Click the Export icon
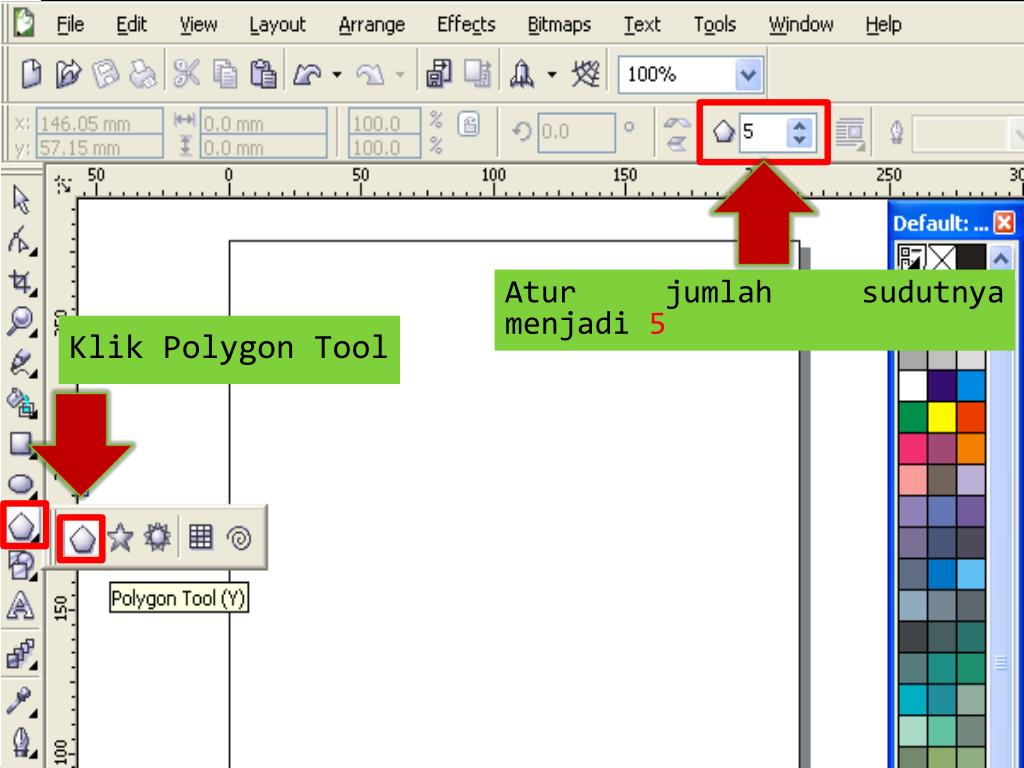The image size is (1024, 768). (x=477, y=73)
